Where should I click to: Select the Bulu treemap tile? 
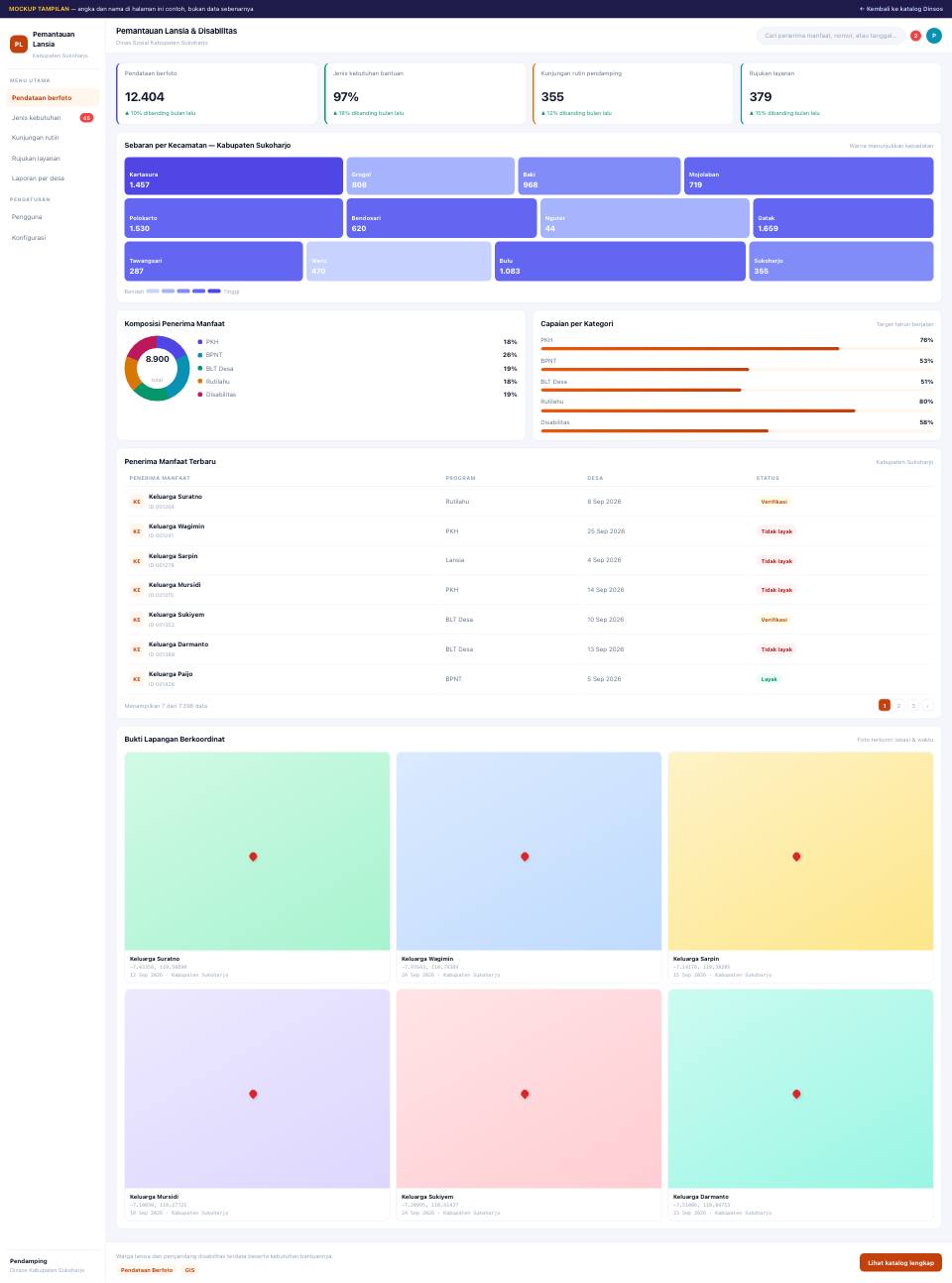coord(620,262)
